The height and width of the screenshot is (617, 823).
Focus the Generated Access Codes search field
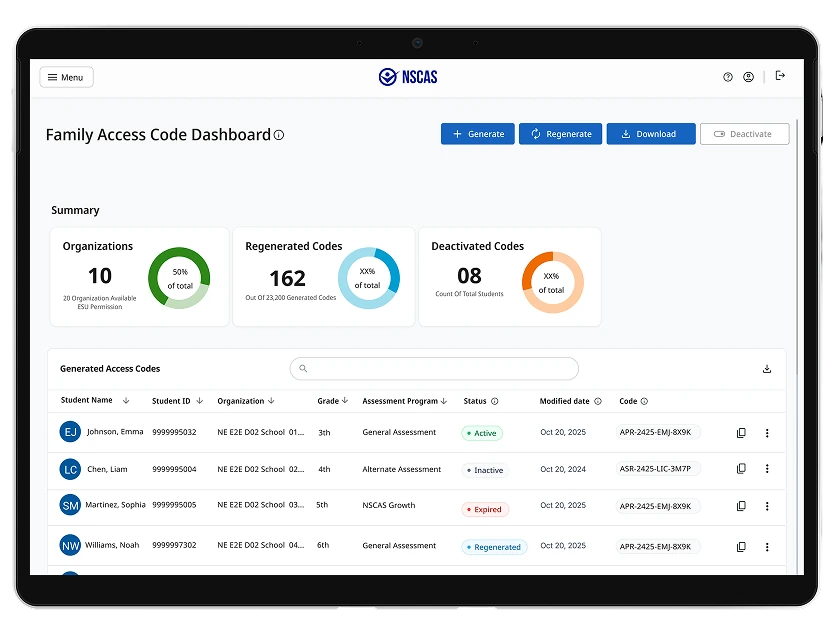(434, 368)
